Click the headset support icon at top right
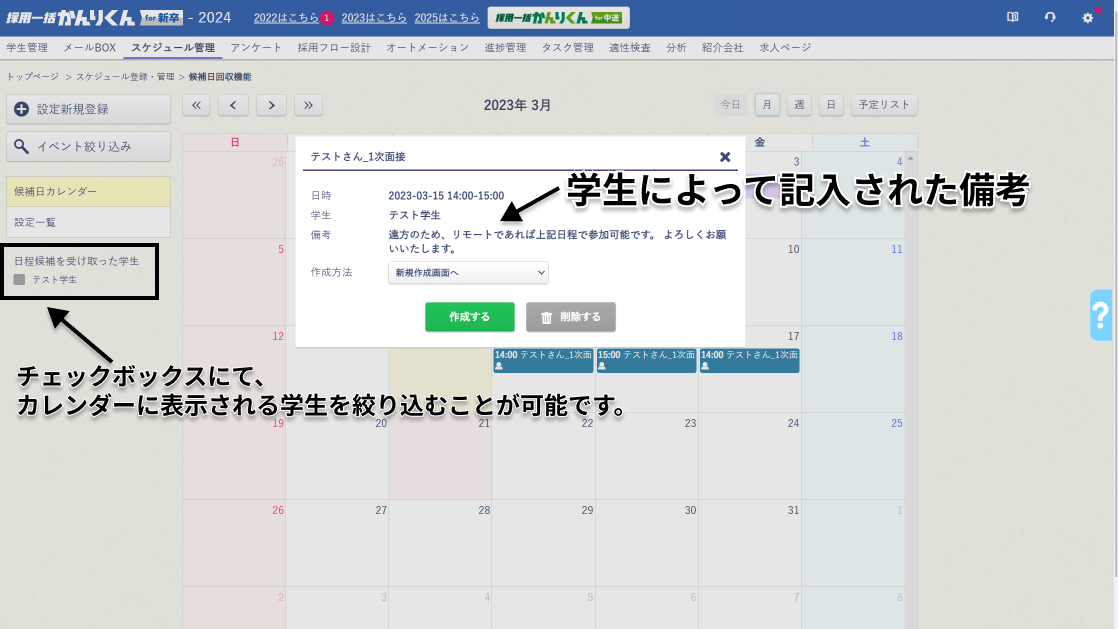Image resolution: width=1118 pixels, height=629 pixels. click(1050, 17)
